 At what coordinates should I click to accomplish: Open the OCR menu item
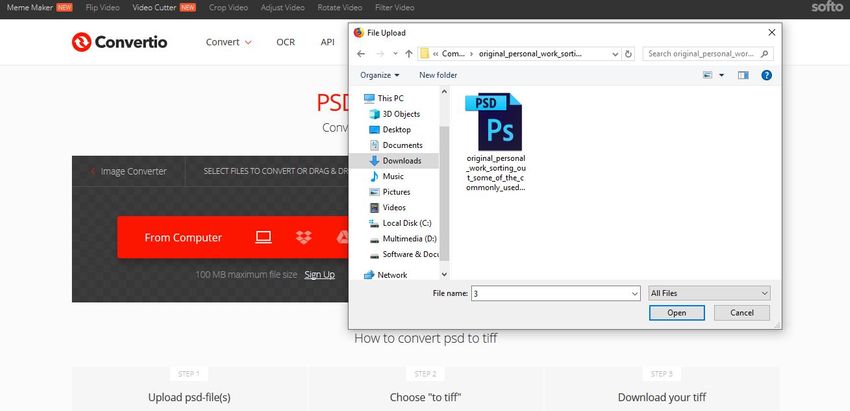[x=286, y=42]
